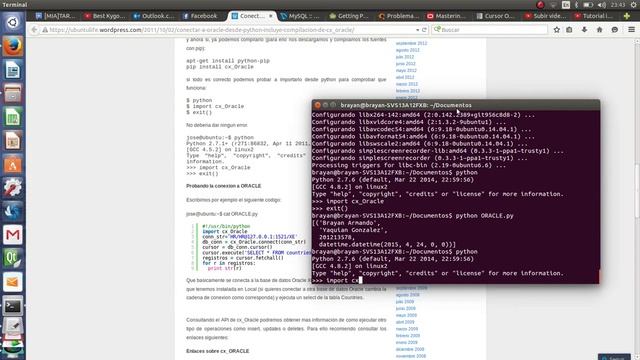The image size is (640, 360).
Task: Open the Firefox hamburger menu
Action: [x=631, y=30]
